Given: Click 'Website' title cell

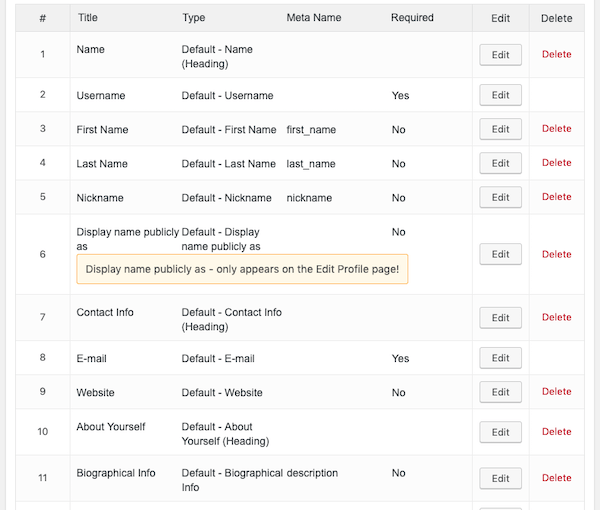Looking at the screenshot, I should click(x=95, y=393).
